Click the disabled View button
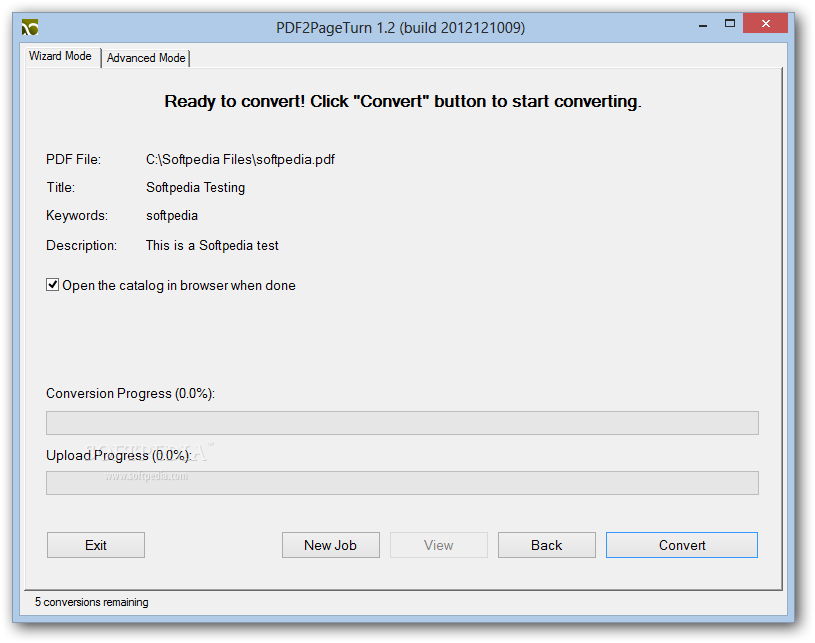The height and width of the screenshot is (643, 815). 439,545
